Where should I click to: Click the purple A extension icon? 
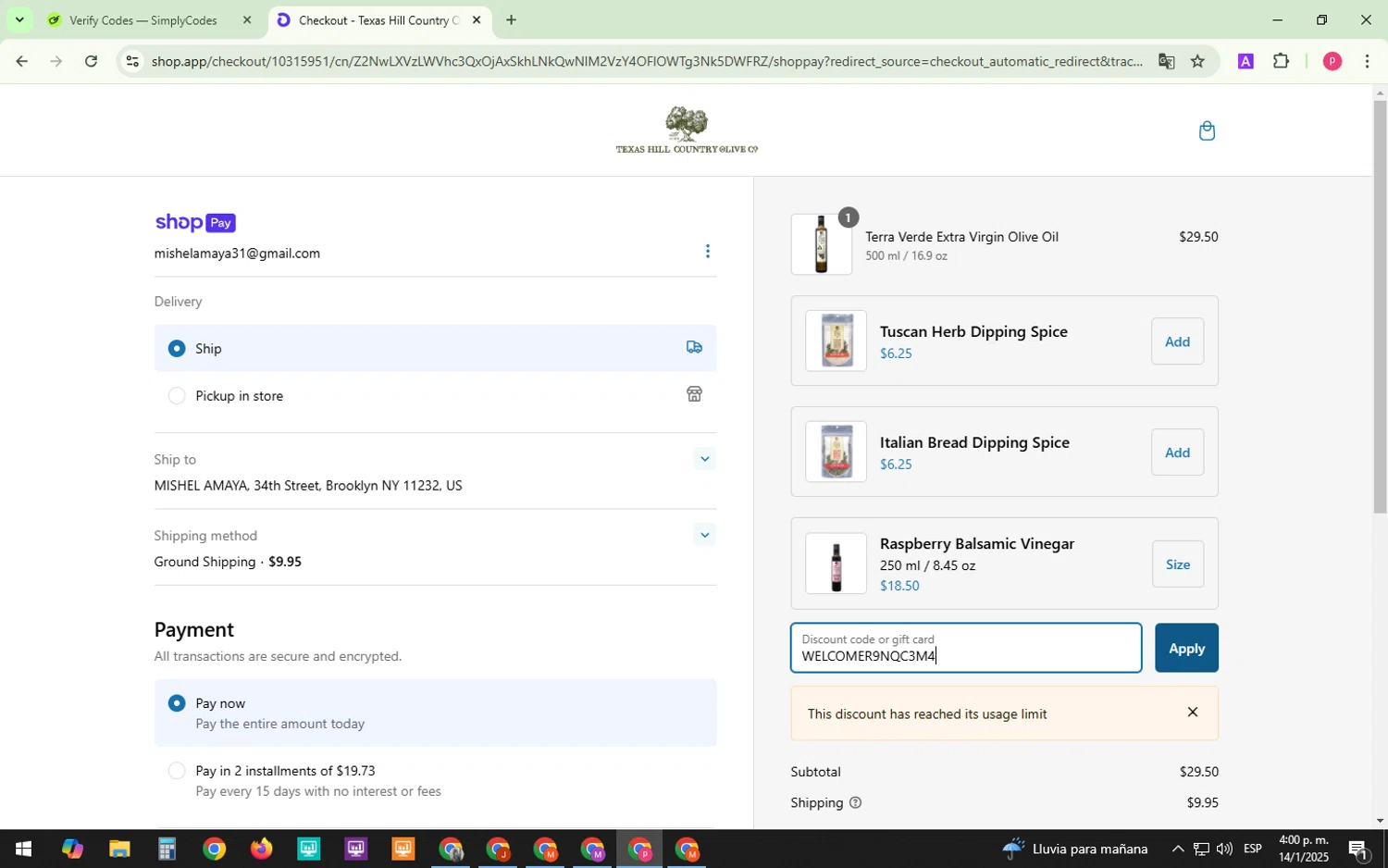(1245, 61)
